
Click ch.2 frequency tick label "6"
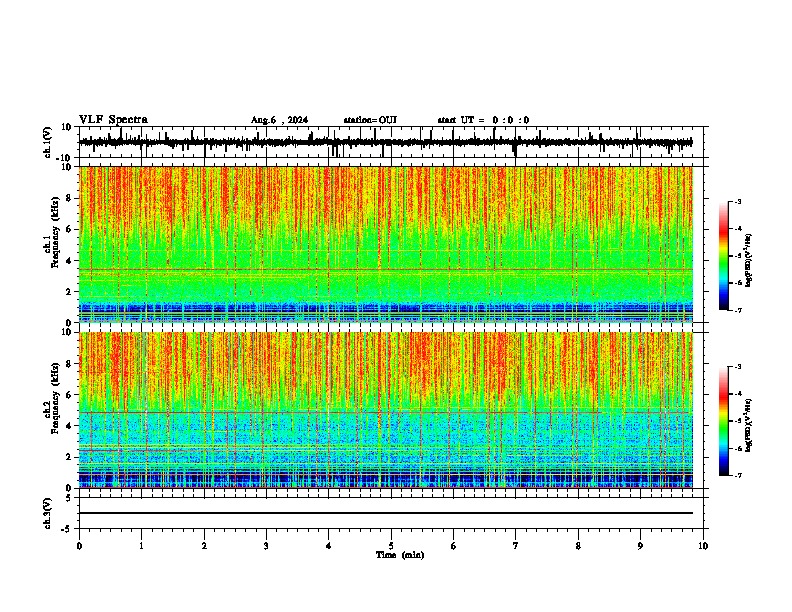coord(70,395)
